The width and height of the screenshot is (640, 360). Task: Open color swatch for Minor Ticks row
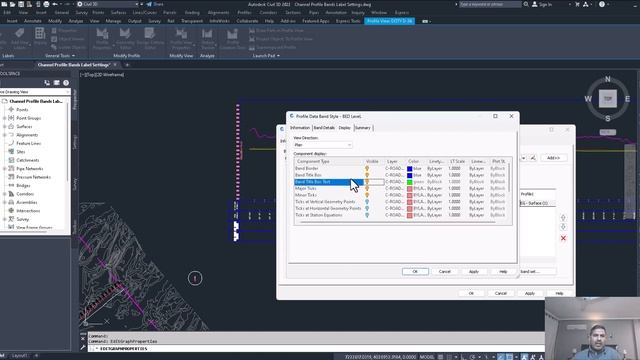pos(409,195)
